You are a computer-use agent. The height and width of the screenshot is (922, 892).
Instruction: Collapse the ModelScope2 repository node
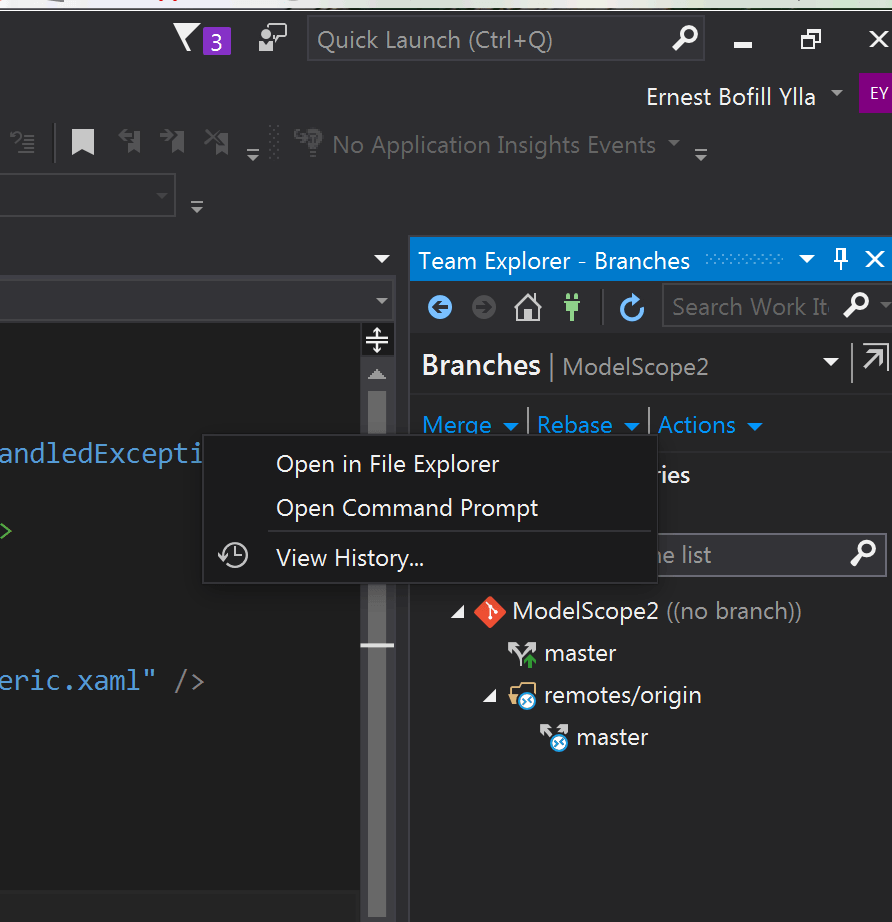tap(458, 612)
